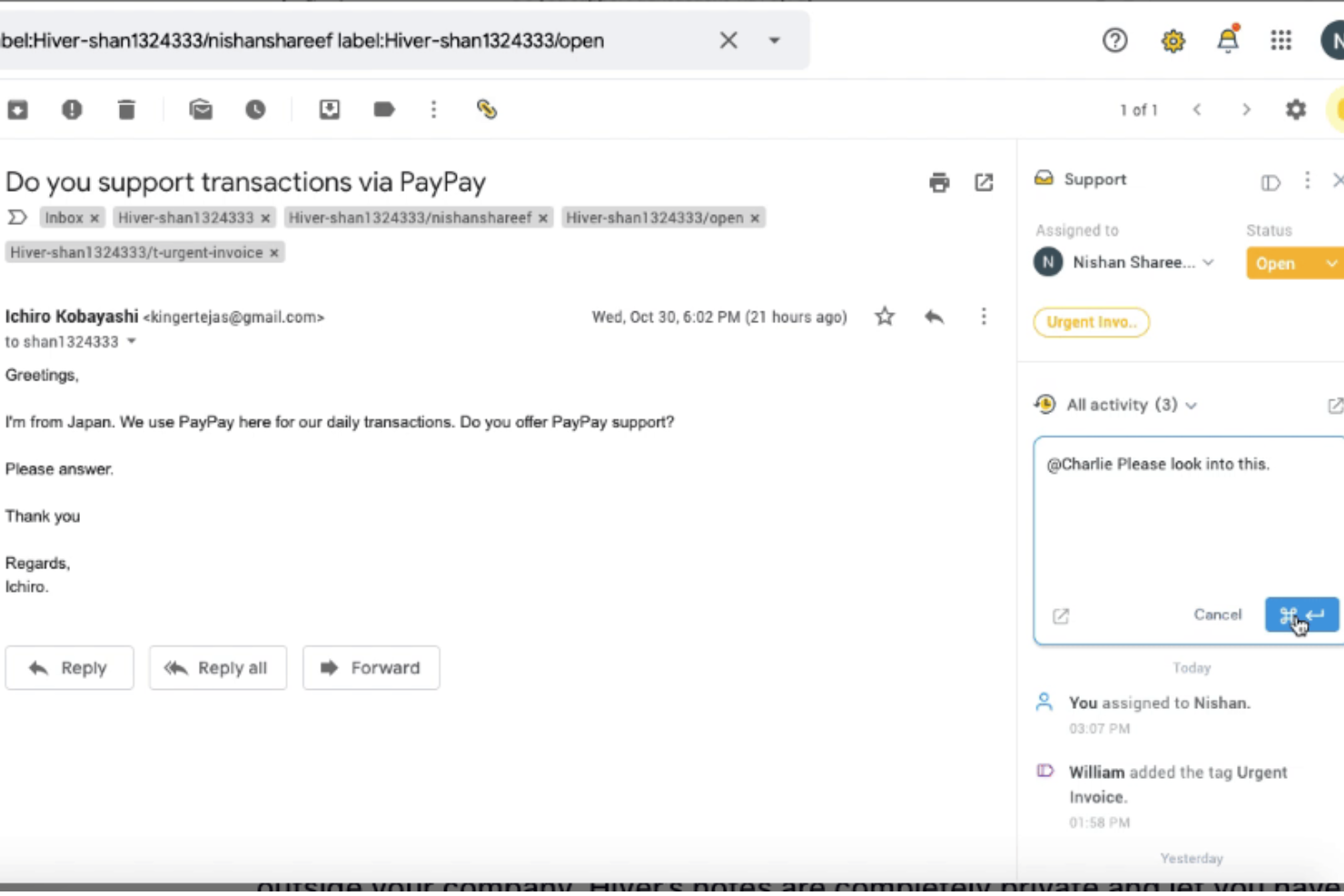
Task: Open the Google apps grid
Action: tap(1280, 40)
